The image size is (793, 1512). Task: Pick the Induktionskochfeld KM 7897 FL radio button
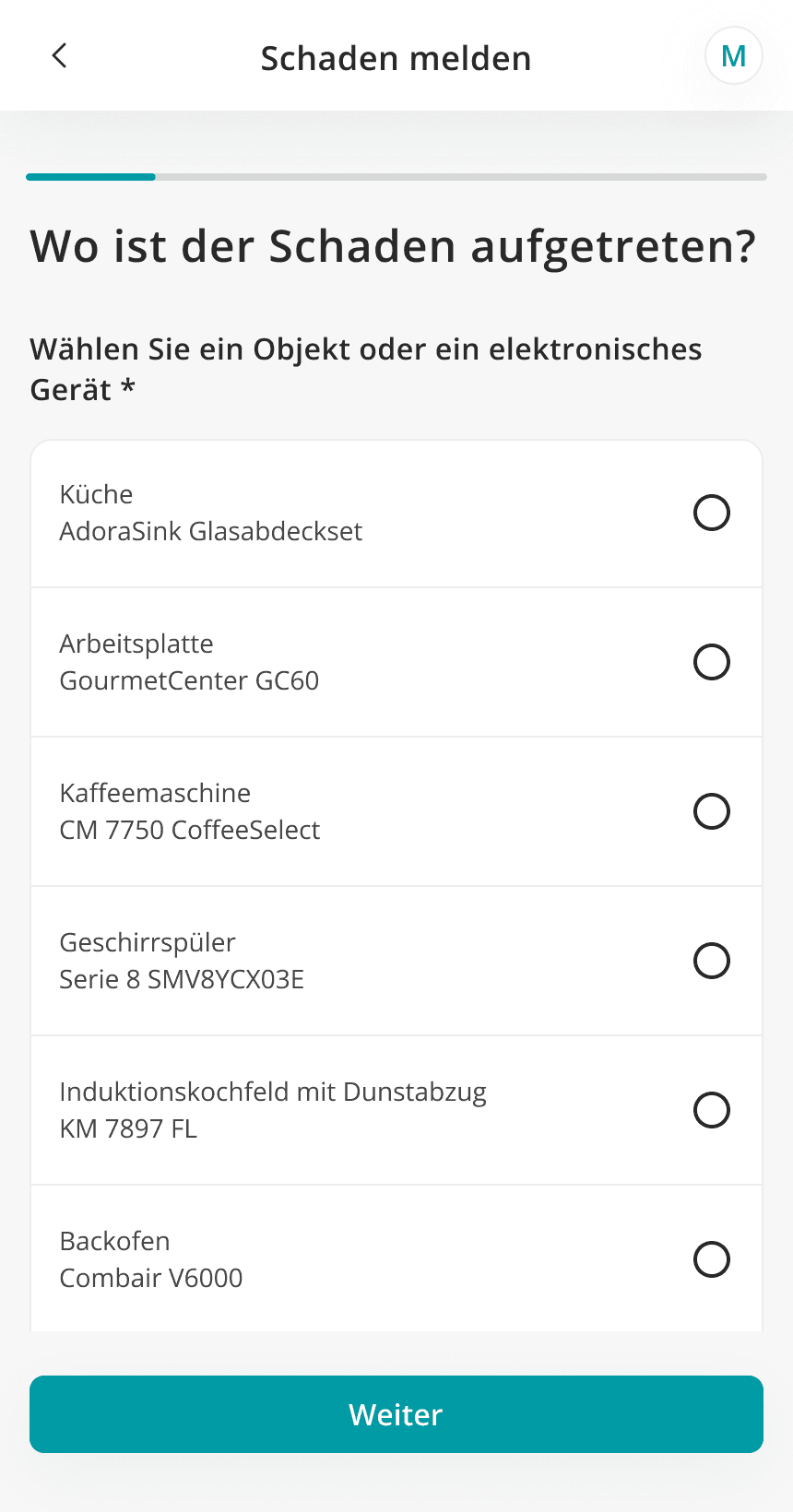click(711, 1110)
